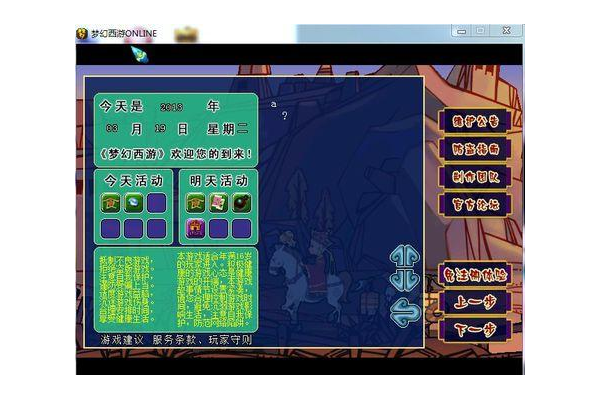600x400 pixels.
Task: Open the 游戏建议 link
Action: (x=122, y=340)
